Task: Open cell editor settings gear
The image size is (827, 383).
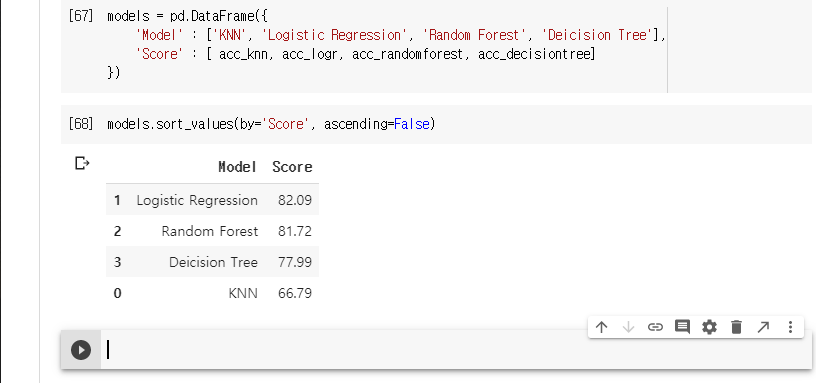Action: (x=709, y=327)
